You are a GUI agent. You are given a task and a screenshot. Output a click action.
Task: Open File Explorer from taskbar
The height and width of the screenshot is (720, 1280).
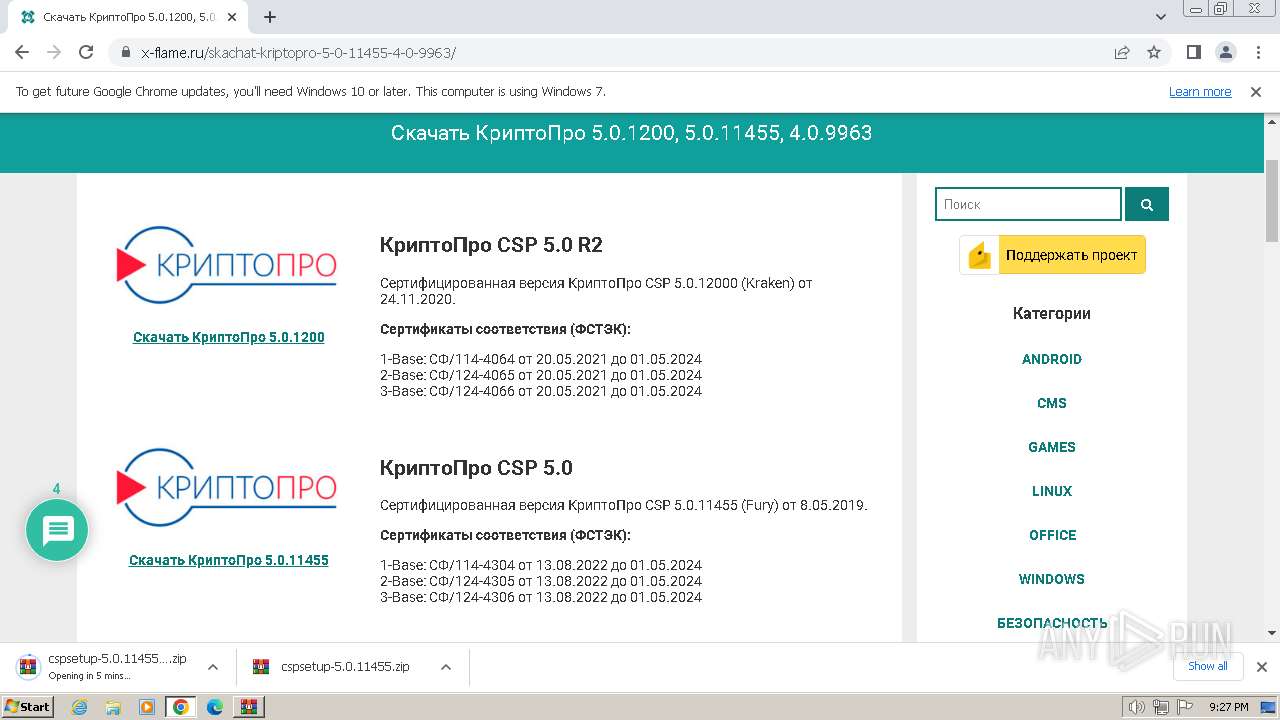tap(113, 707)
